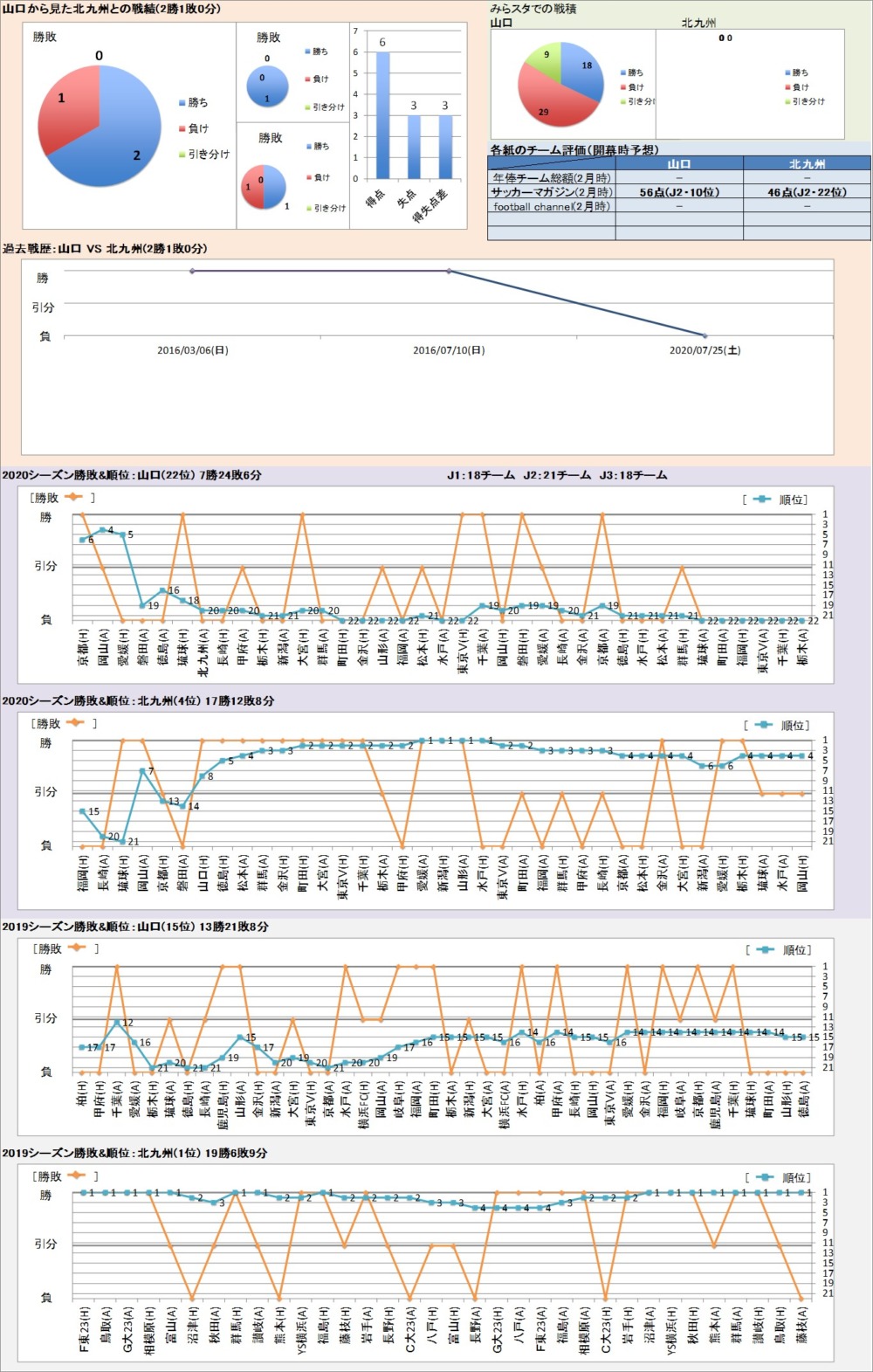Click the 46点(J2・22位) table cell
873x1372 pixels.
tap(807, 192)
